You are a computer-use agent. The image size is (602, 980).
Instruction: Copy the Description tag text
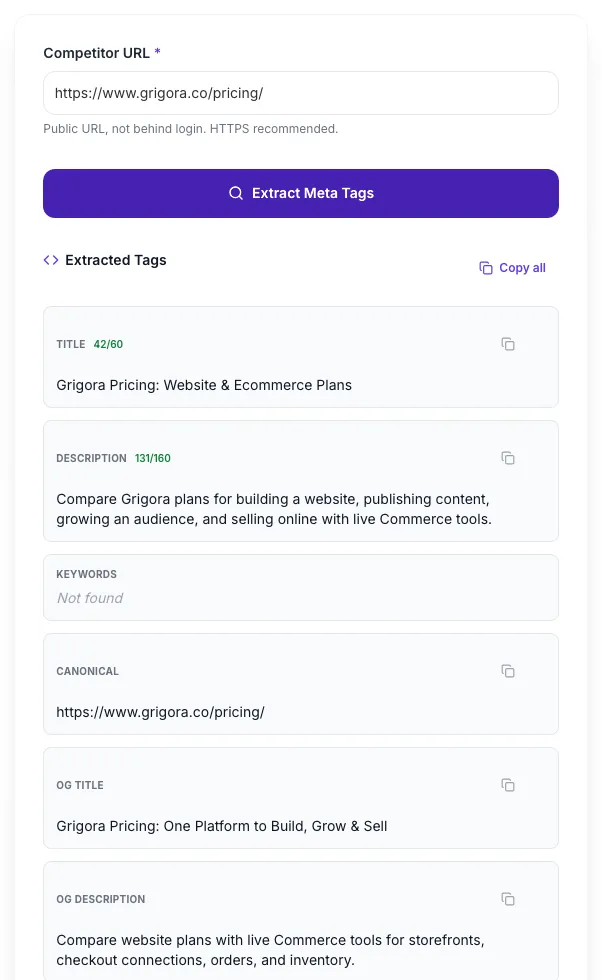click(508, 458)
